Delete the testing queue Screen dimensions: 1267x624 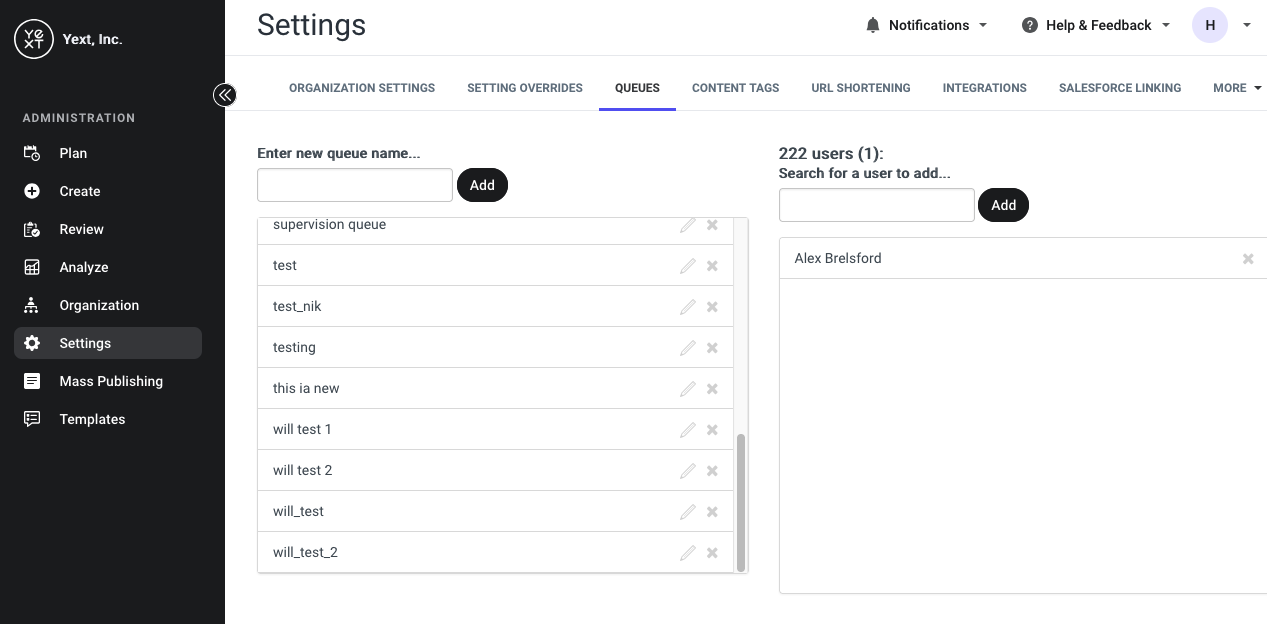[712, 348]
